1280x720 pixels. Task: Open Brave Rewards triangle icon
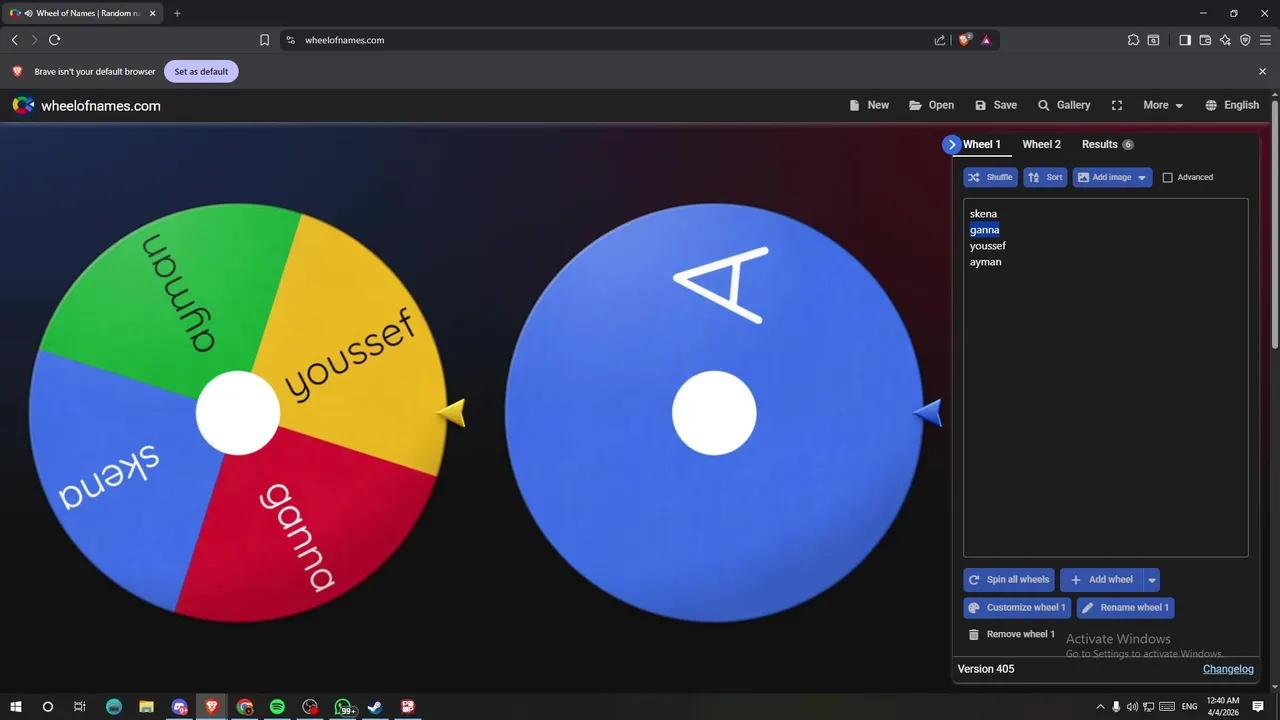coord(986,40)
